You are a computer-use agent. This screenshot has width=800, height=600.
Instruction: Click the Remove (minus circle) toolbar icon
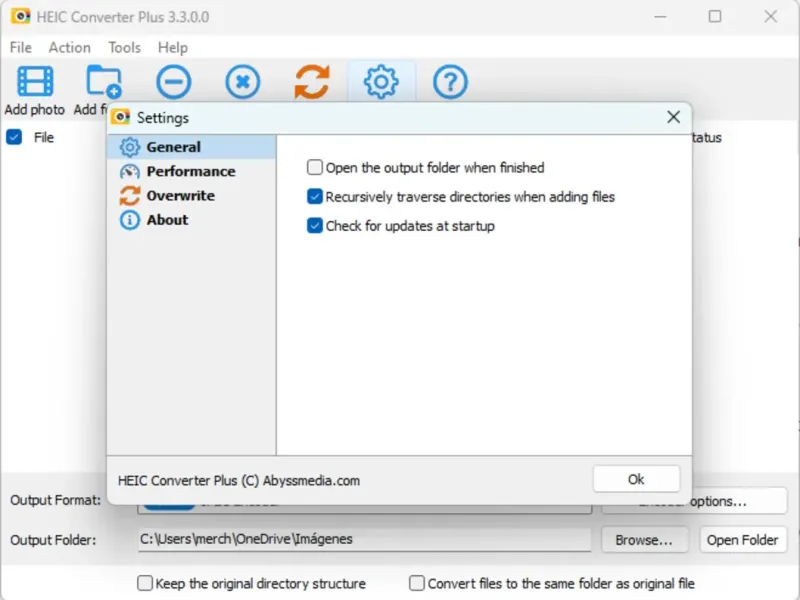tap(173, 82)
